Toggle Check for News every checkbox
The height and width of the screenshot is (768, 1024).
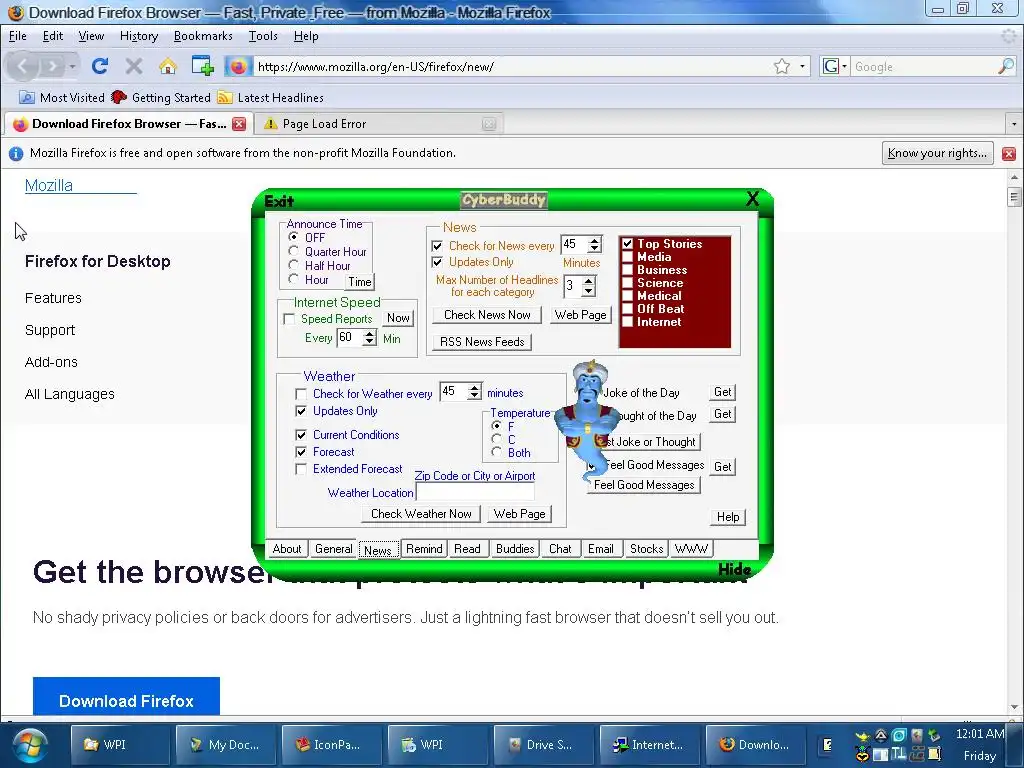point(437,246)
